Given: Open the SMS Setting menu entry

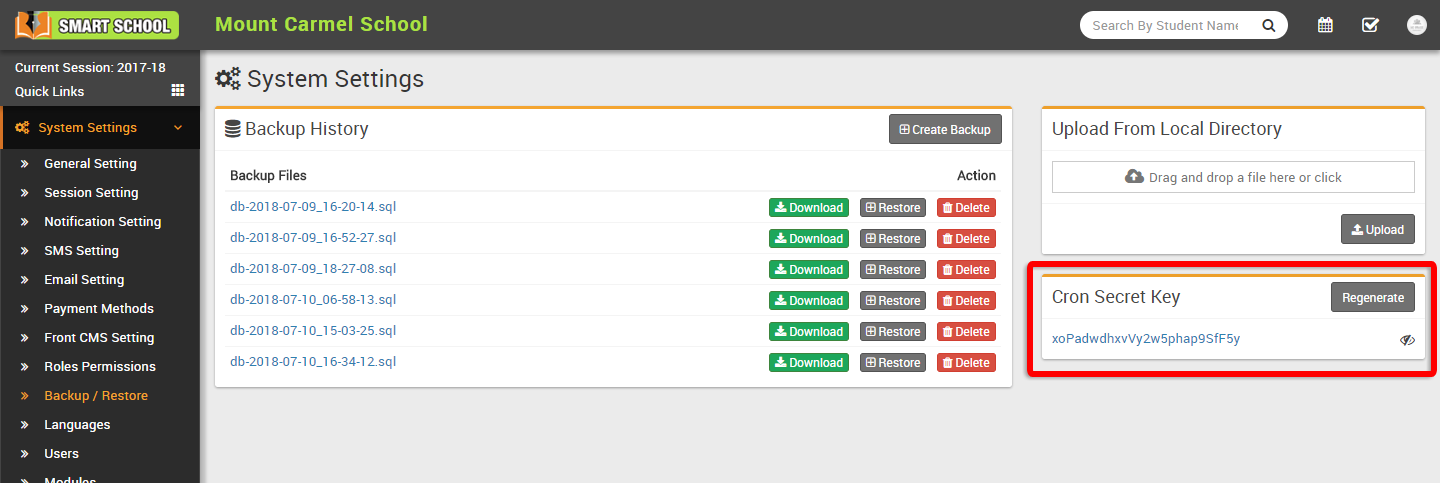Looking at the screenshot, I should click(81, 251).
